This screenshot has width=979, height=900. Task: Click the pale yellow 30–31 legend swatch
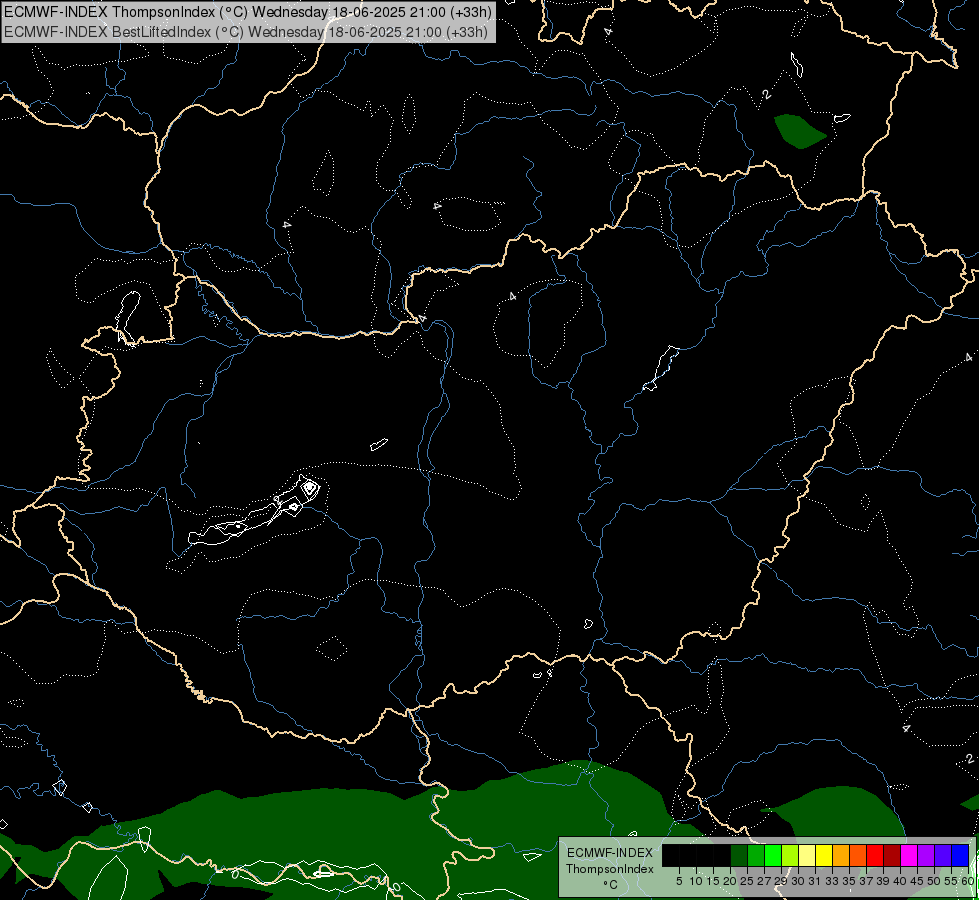coord(807,855)
